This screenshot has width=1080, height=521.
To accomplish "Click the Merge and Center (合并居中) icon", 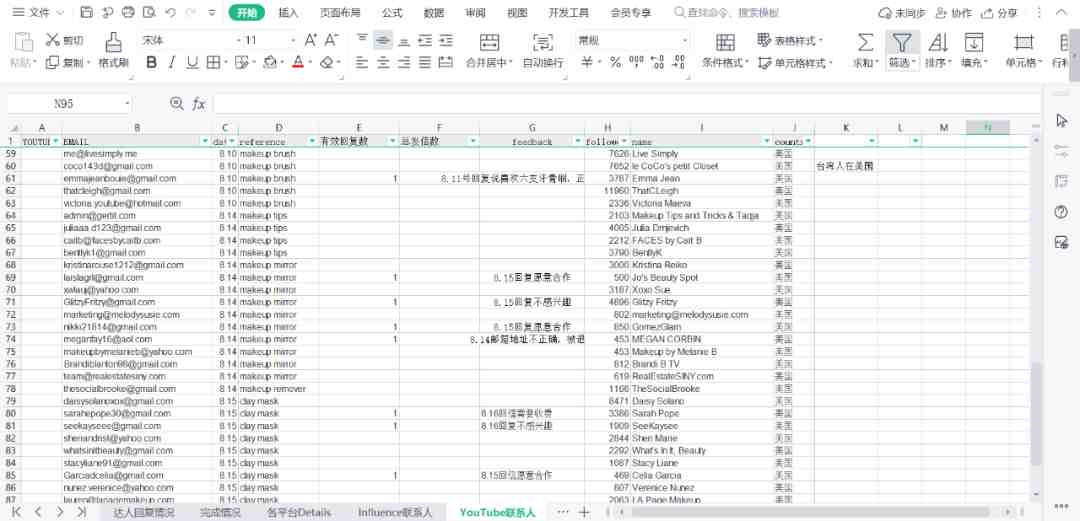I will (489, 42).
